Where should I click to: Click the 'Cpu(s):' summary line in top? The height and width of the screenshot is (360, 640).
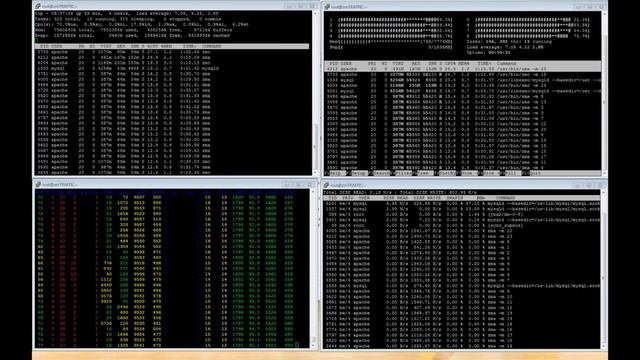(x=142, y=24)
